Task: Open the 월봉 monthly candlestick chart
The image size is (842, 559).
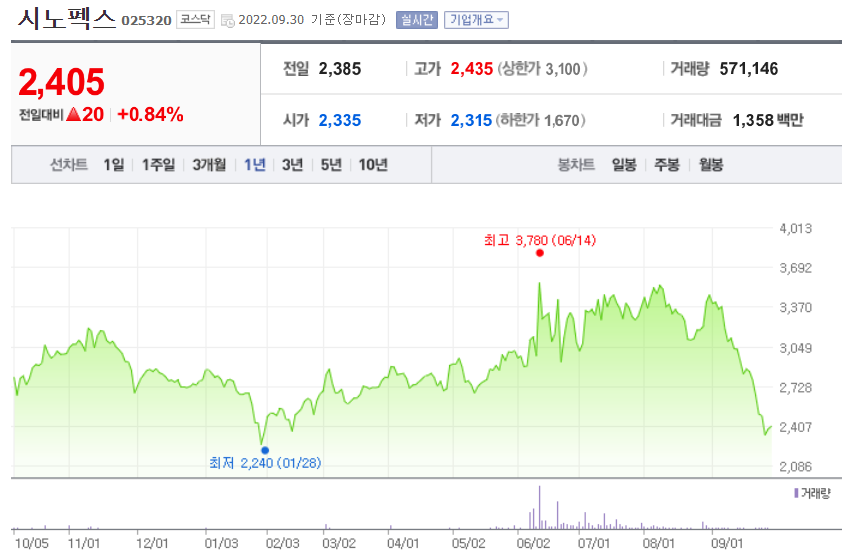Action: point(711,164)
